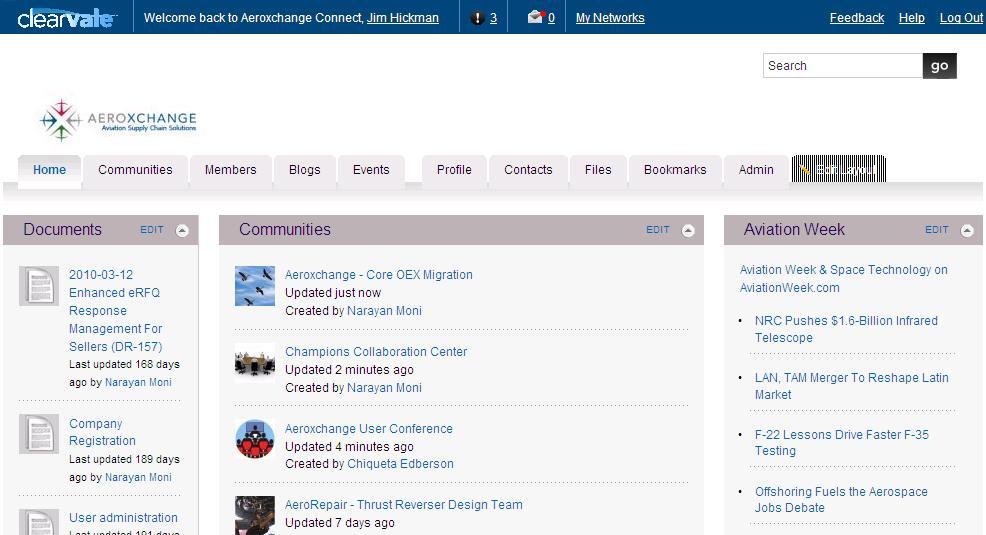Switch to the Profile tab
The image size is (986, 535).
[x=454, y=170]
